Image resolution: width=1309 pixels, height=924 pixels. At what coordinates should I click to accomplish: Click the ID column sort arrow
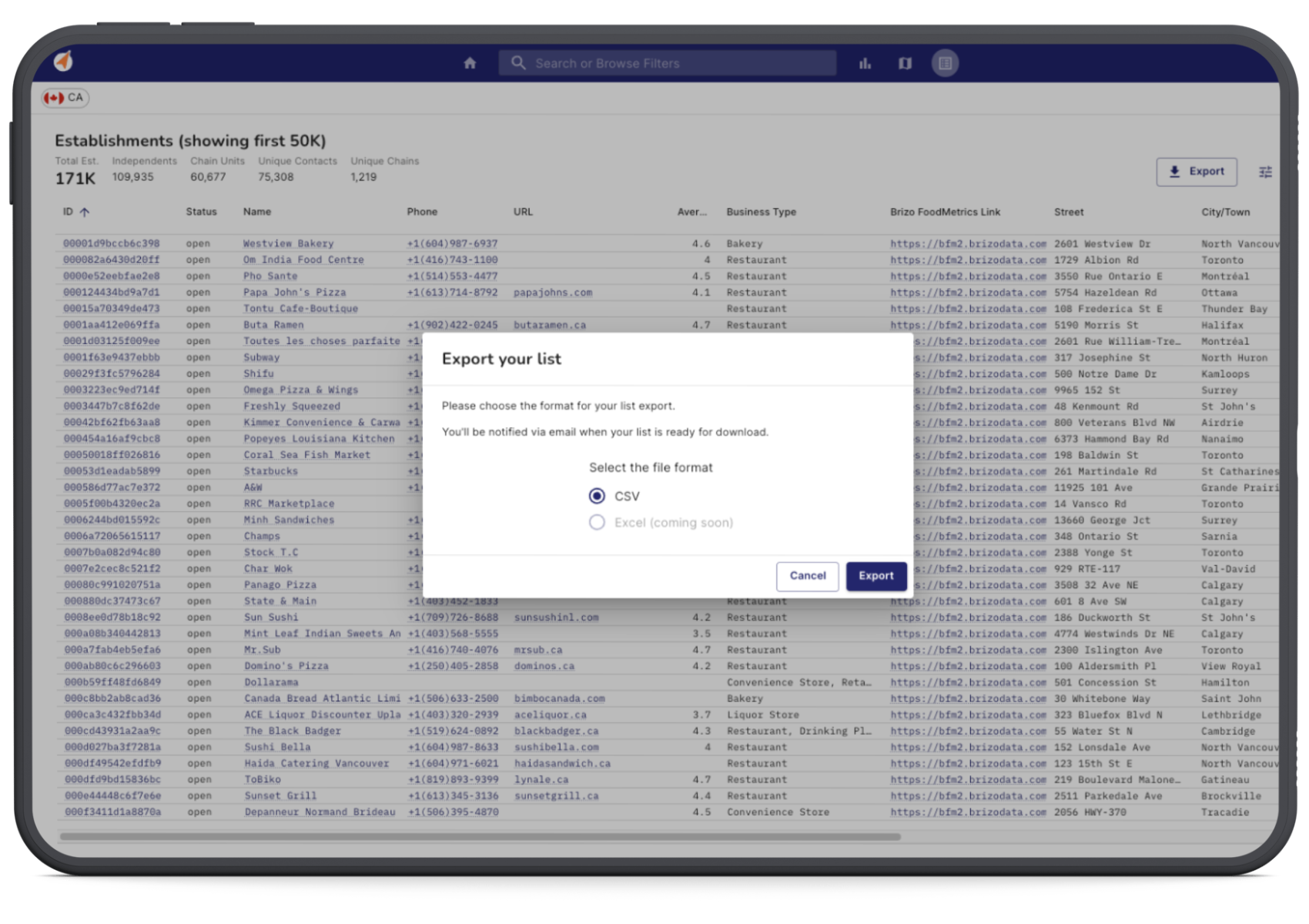[x=85, y=212]
